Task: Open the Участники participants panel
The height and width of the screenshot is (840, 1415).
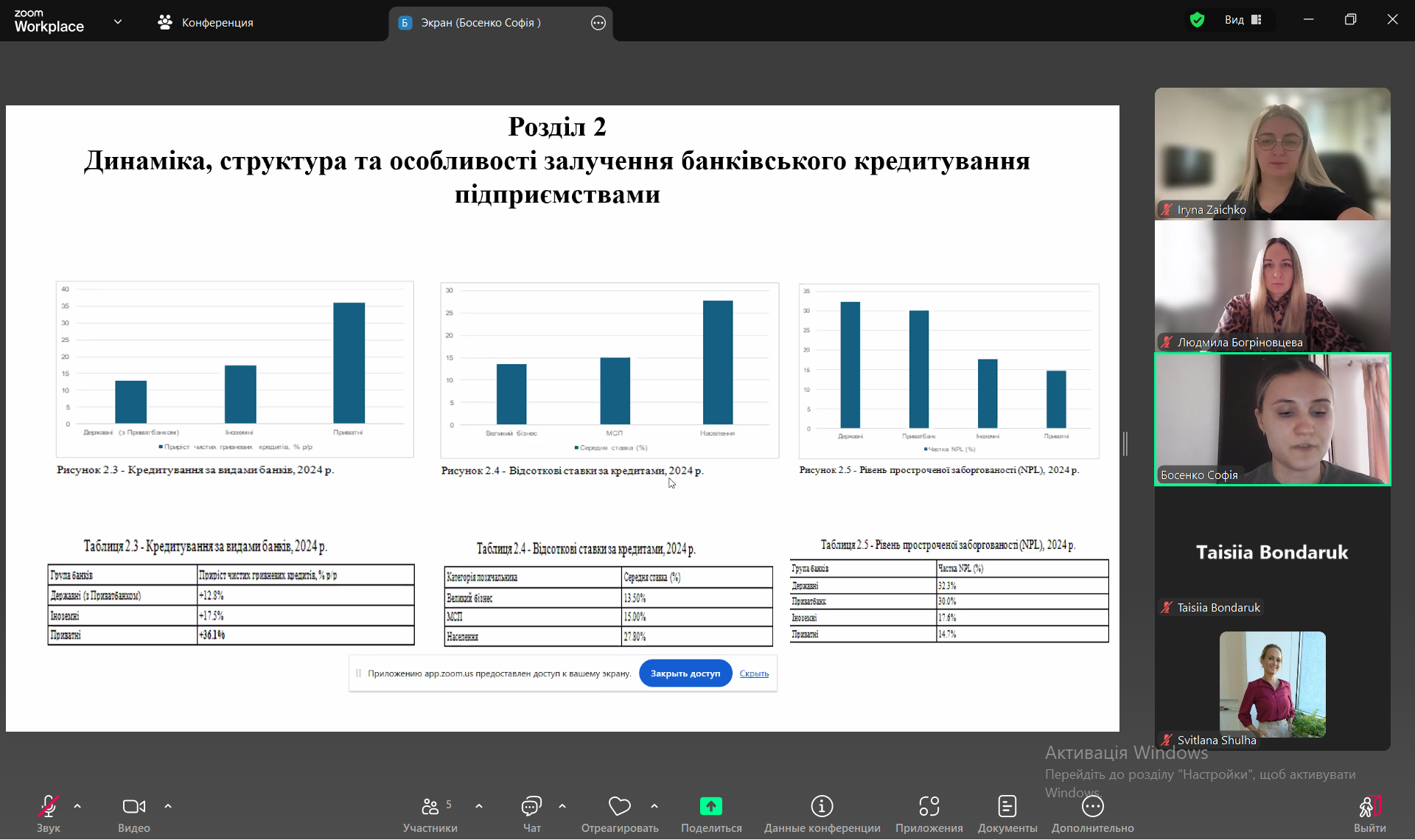Action: 430,807
